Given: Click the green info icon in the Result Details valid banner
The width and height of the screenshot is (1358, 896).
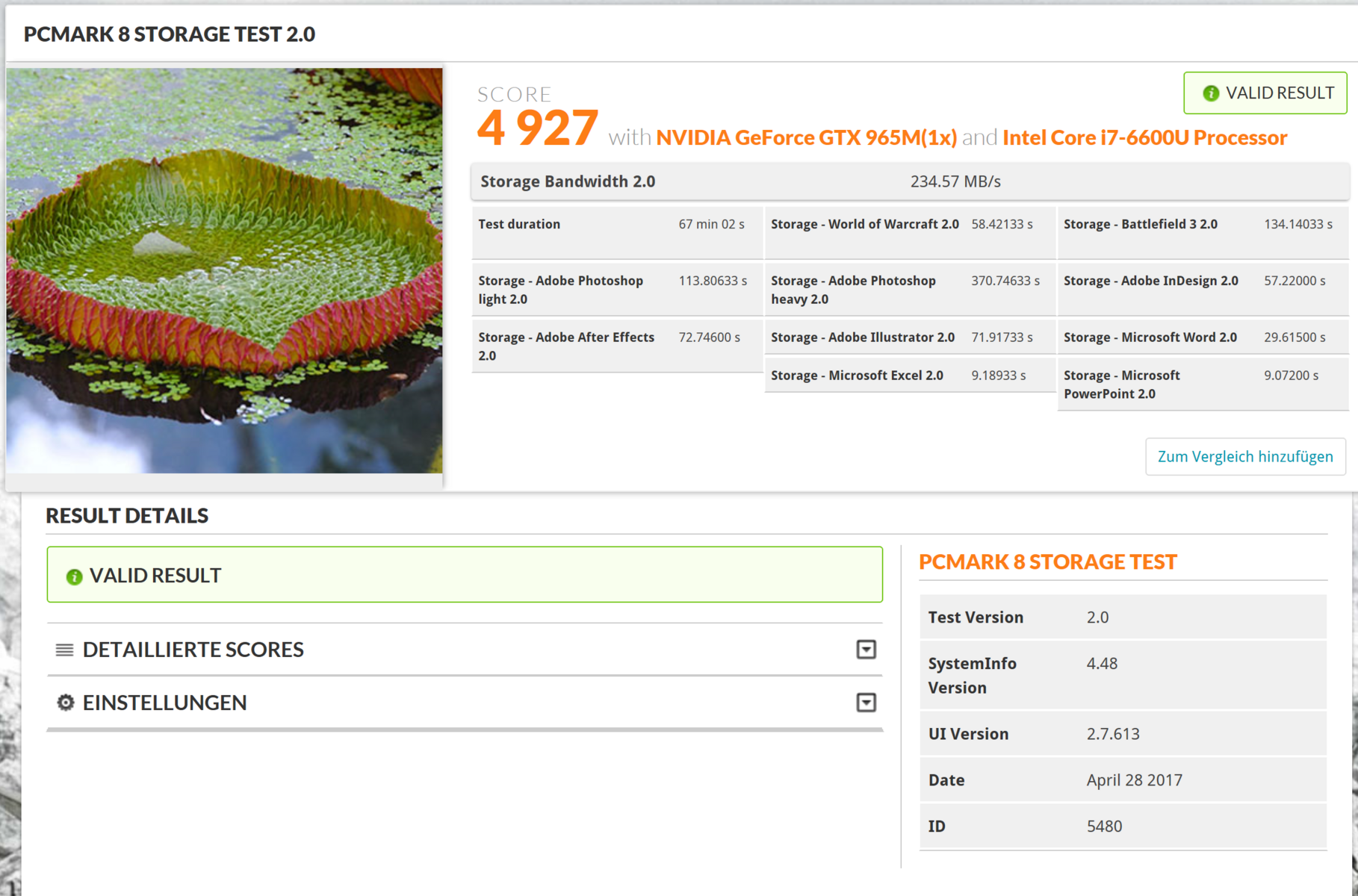Looking at the screenshot, I should [74, 576].
